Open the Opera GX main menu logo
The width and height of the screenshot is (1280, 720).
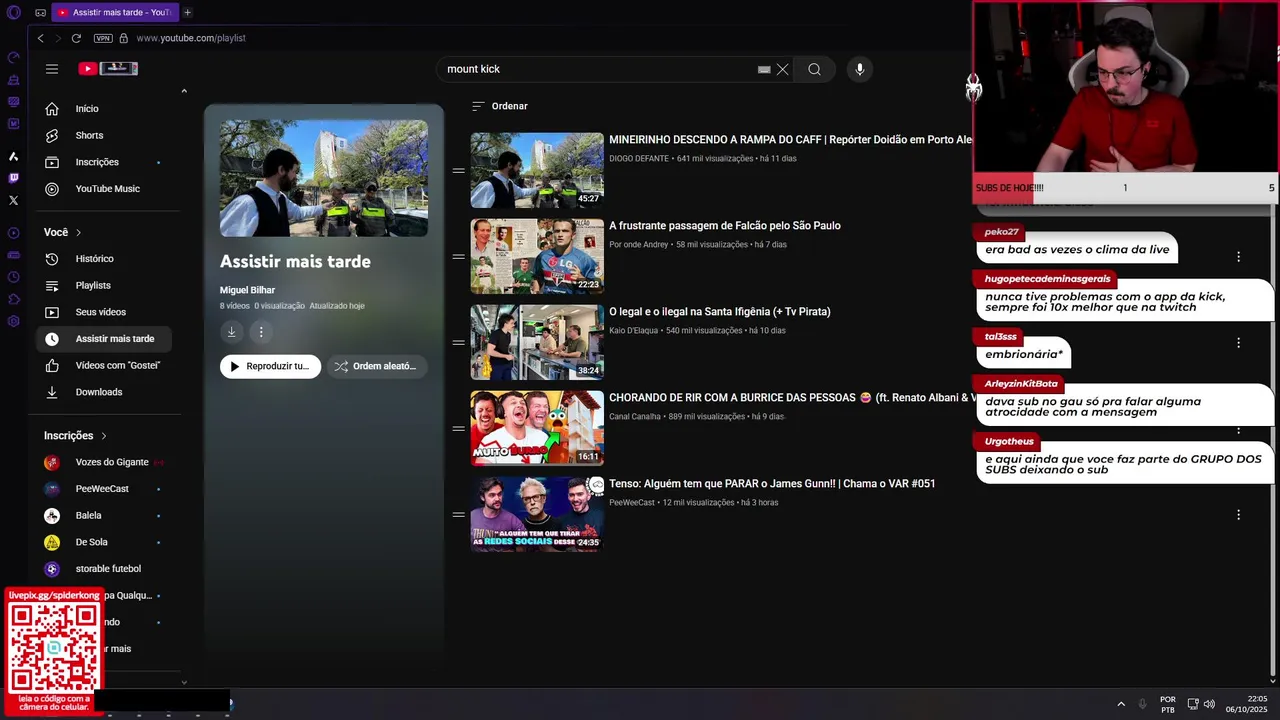coord(13,12)
